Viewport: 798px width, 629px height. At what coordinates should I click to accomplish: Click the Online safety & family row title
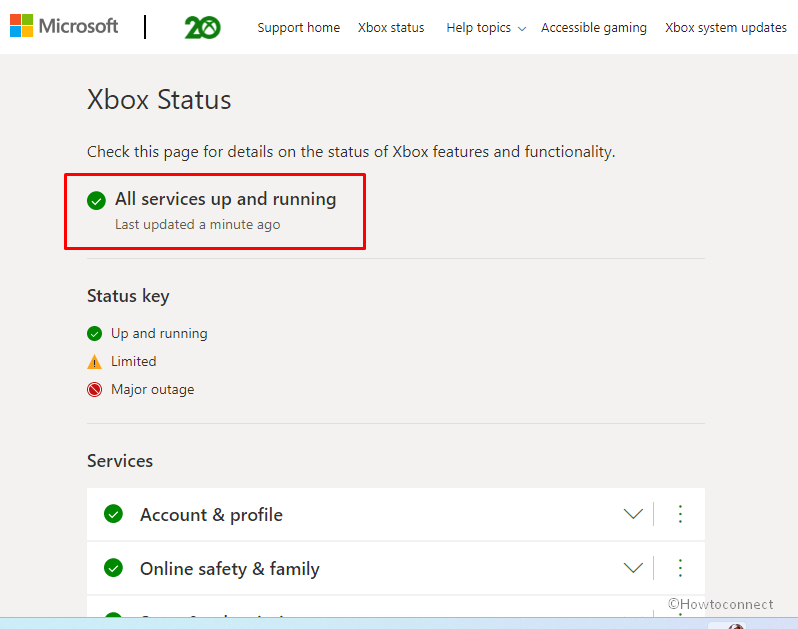230,569
